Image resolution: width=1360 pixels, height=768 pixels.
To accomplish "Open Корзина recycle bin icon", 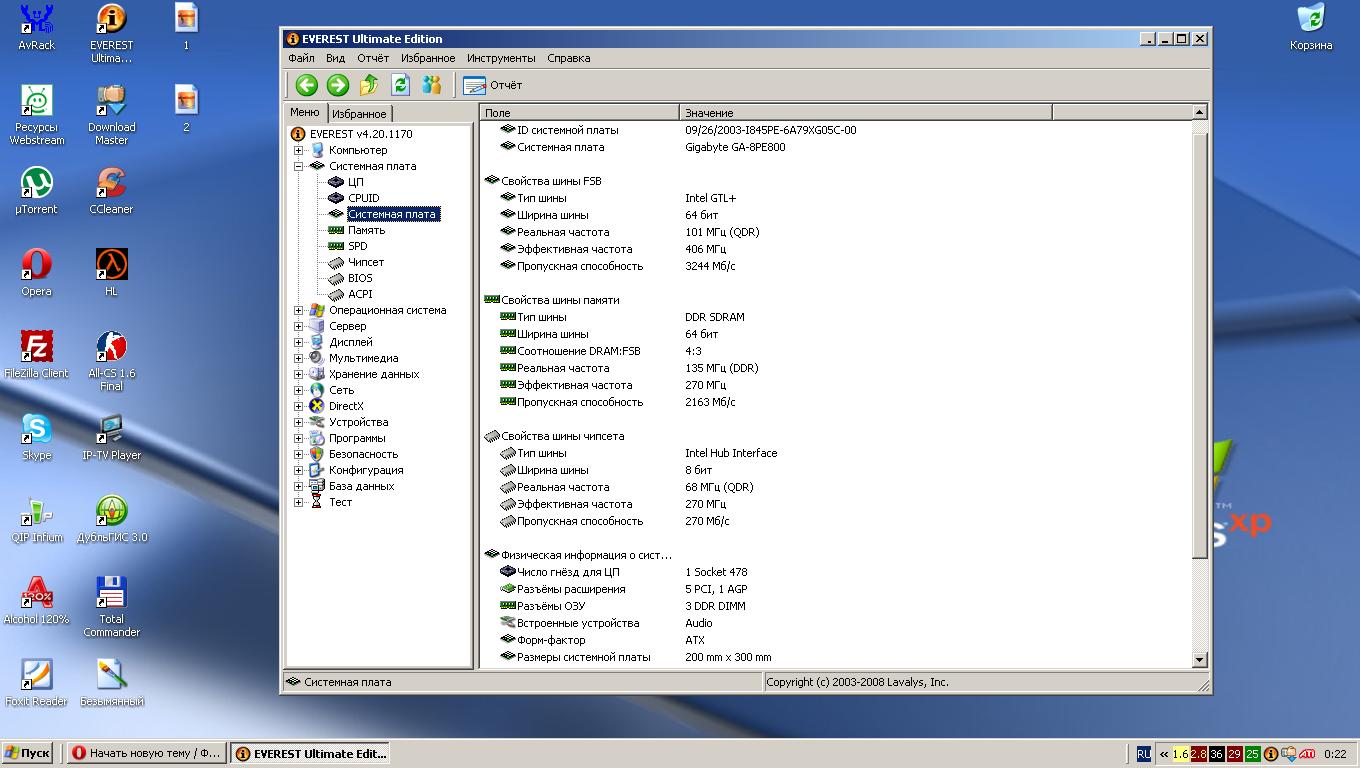I will coord(1311,27).
